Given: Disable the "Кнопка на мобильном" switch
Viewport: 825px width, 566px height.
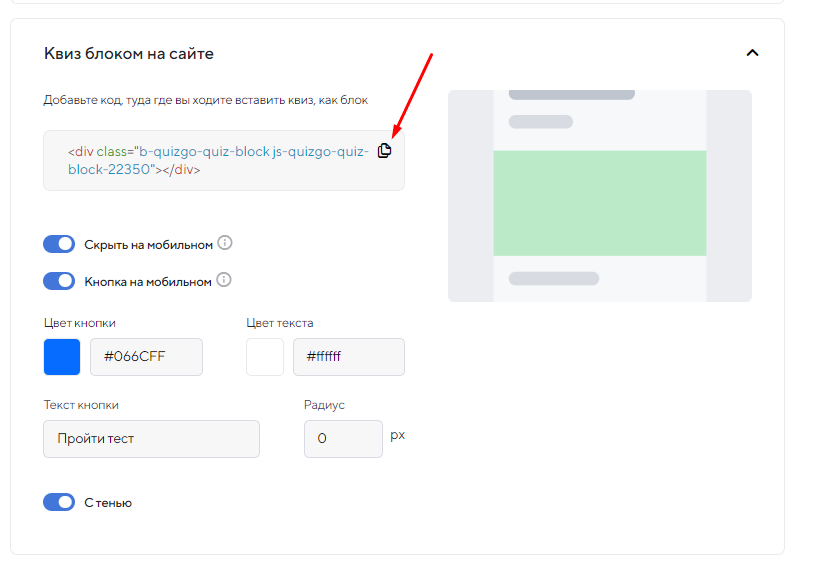Looking at the screenshot, I should pyautogui.click(x=59, y=281).
